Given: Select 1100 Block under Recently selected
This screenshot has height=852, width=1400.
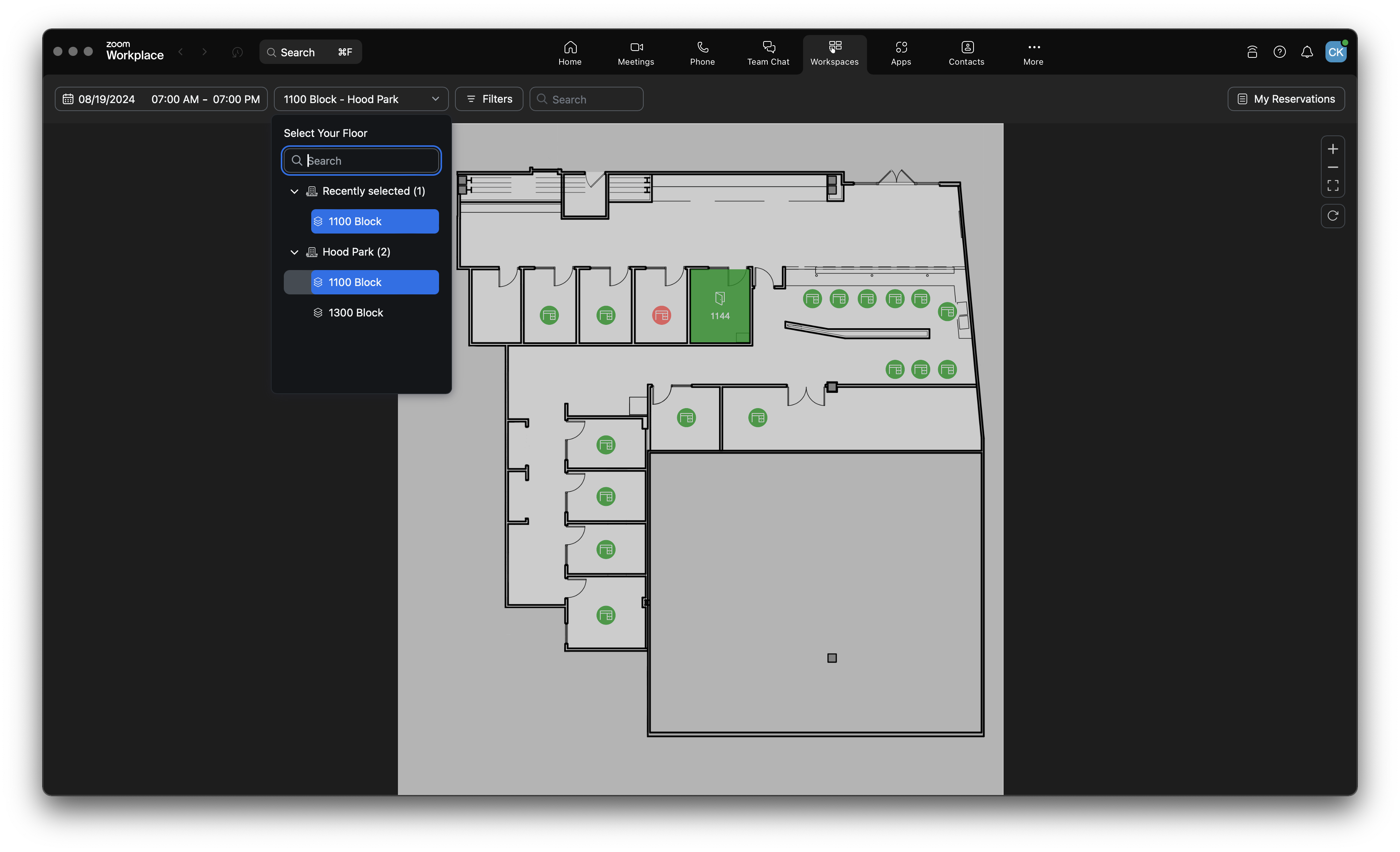Looking at the screenshot, I should pos(374,221).
